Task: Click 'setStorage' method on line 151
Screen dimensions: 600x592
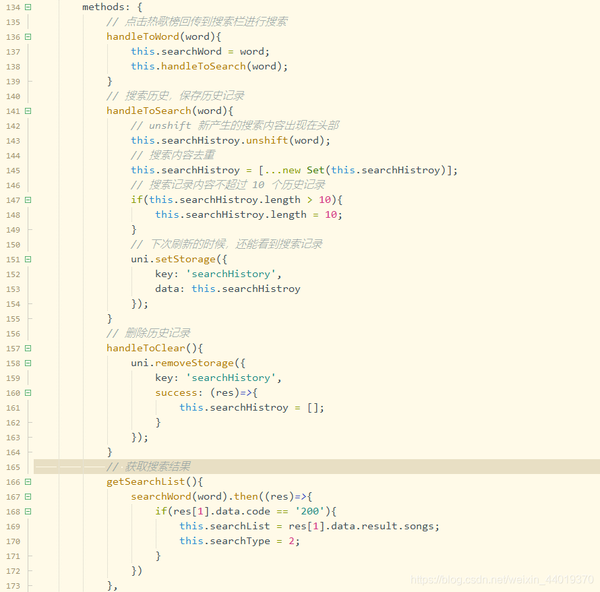Action: (185, 259)
